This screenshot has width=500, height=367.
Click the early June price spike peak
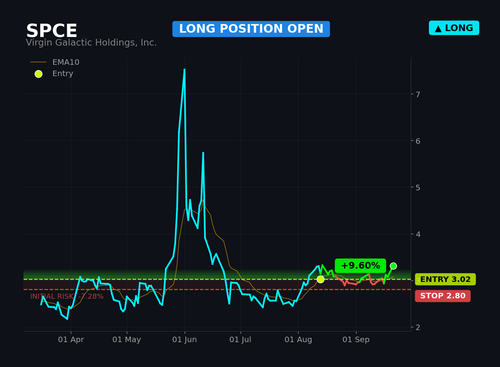[184, 69]
